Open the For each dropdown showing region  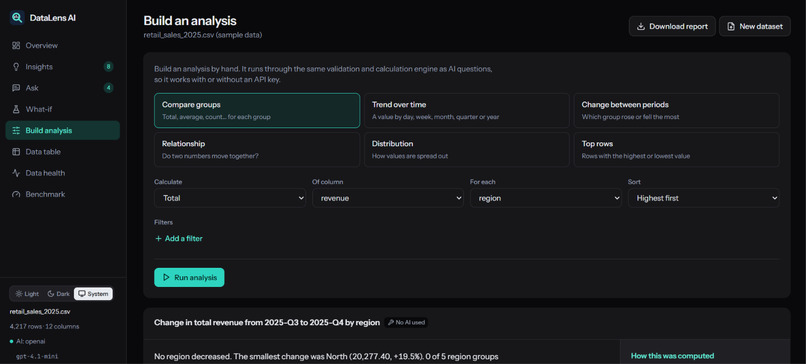click(x=546, y=198)
